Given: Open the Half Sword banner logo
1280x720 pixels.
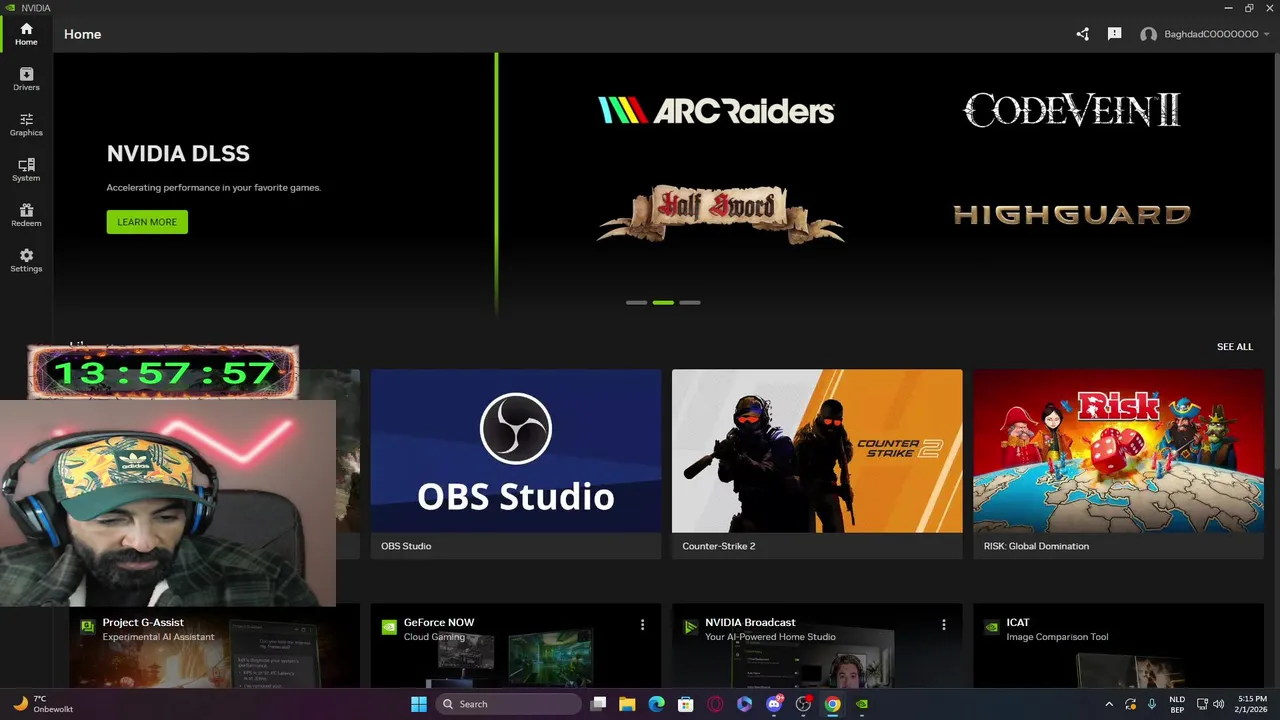Looking at the screenshot, I should pos(720,212).
